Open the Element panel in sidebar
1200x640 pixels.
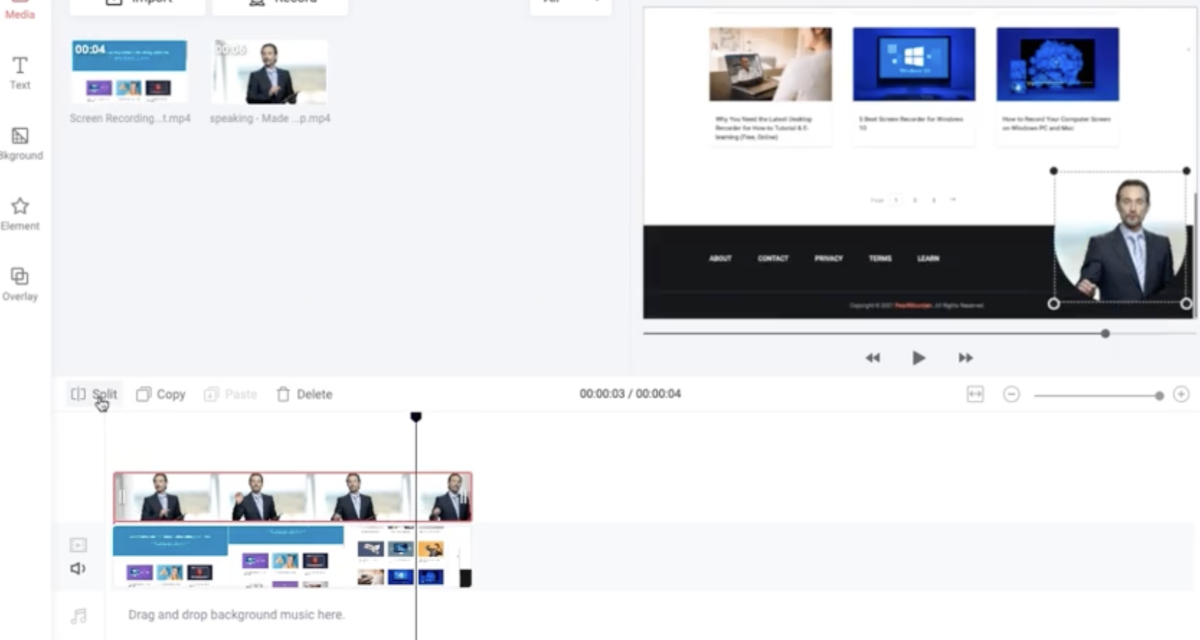(x=20, y=212)
